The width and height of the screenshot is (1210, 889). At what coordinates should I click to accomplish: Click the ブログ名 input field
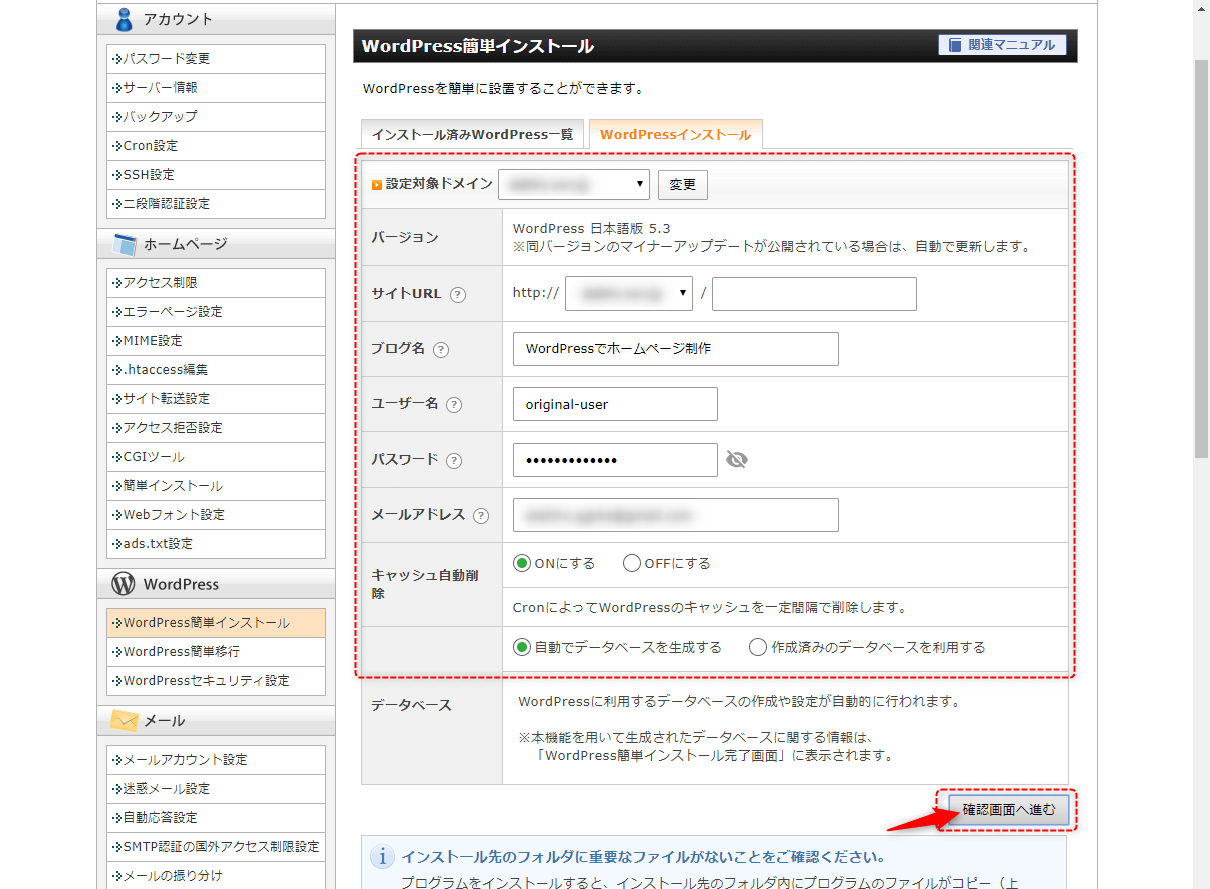click(675, 349)
